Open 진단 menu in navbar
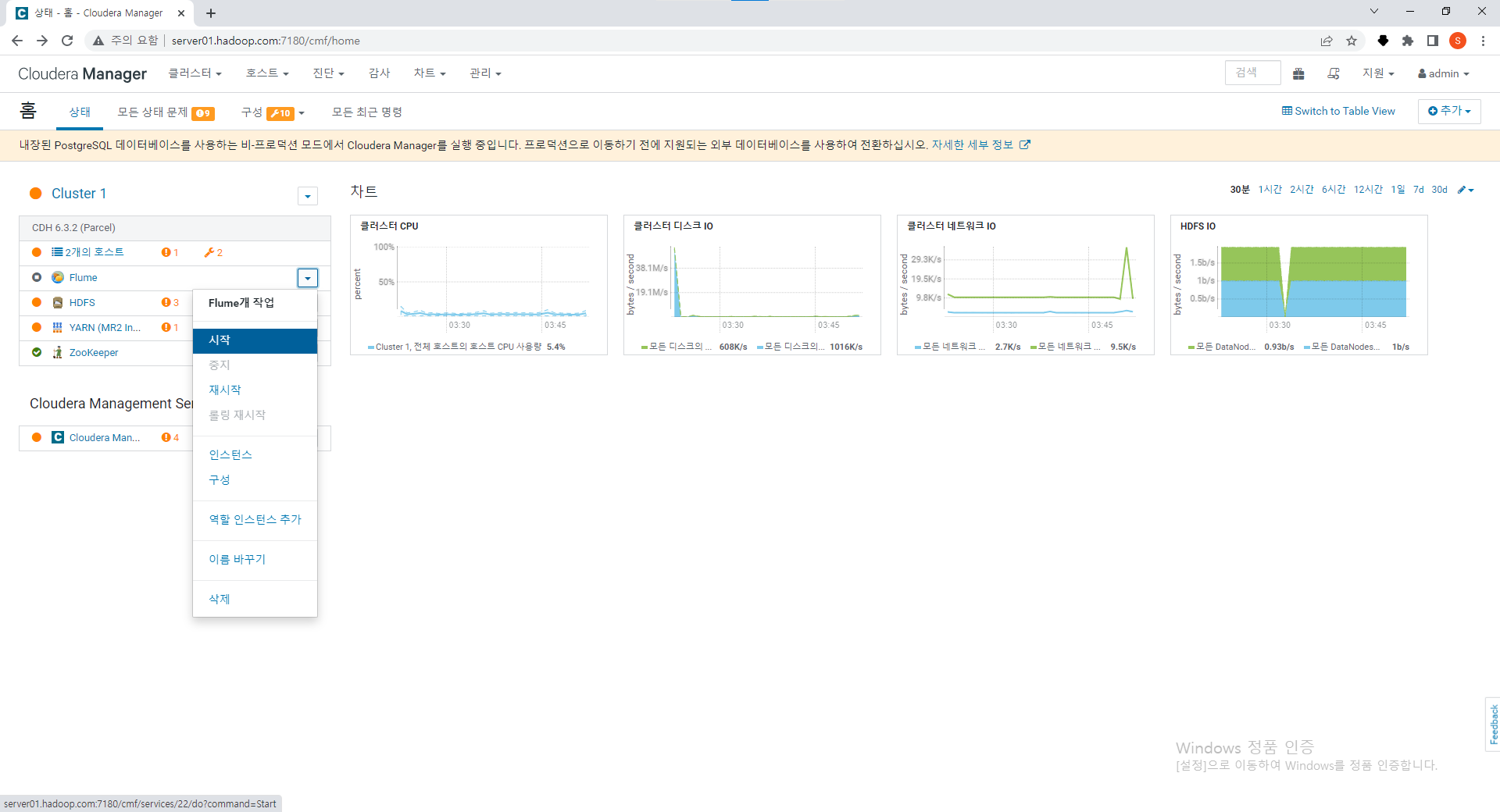The image size is (1500, 812). (x=328, y=73)
